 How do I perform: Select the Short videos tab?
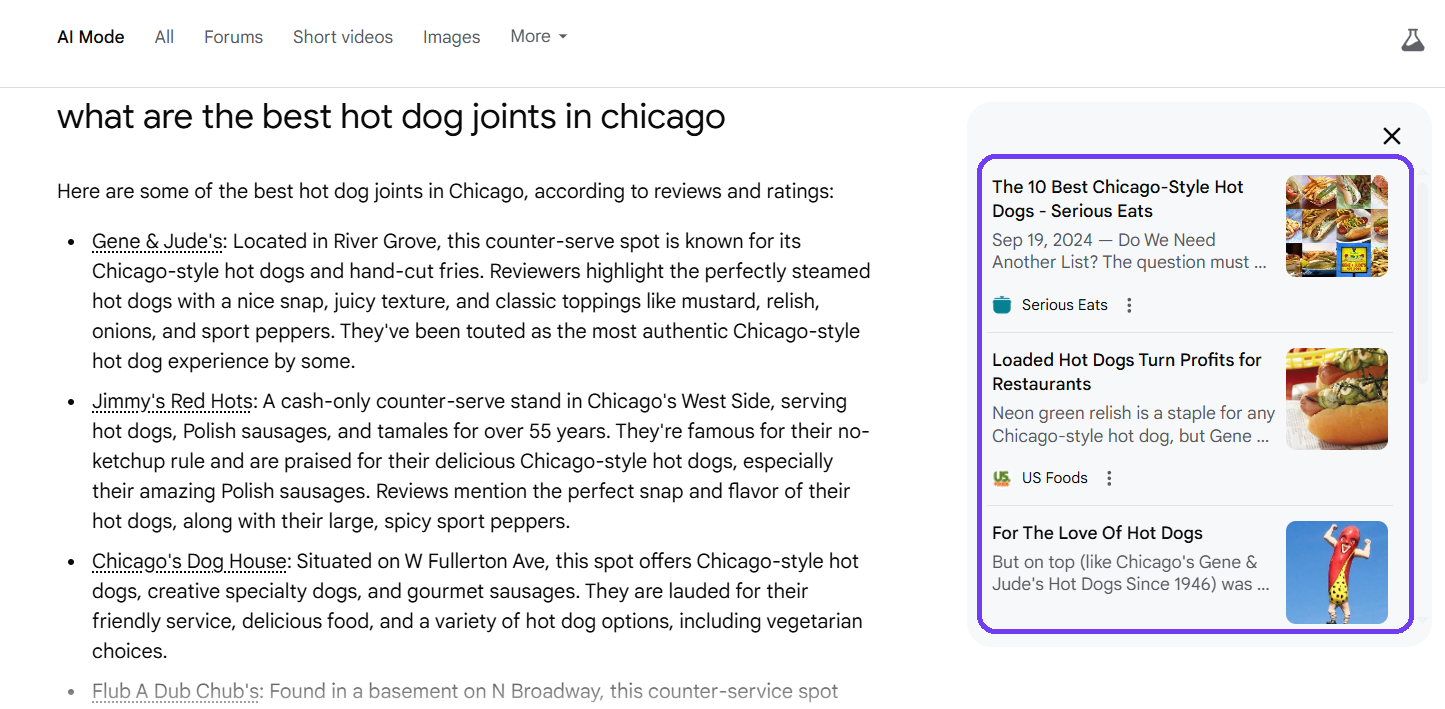point(342,37)
